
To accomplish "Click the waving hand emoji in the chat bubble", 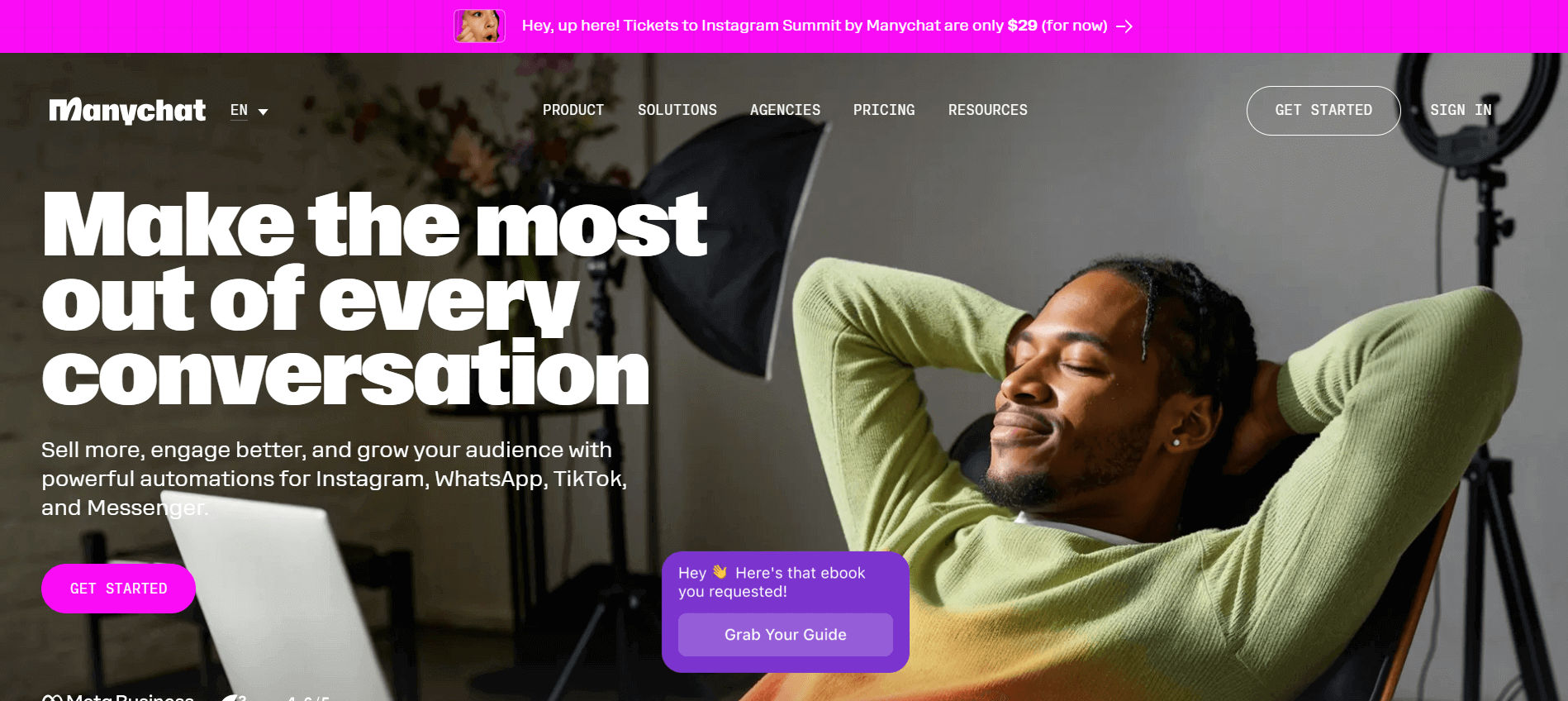I will 720,572.
